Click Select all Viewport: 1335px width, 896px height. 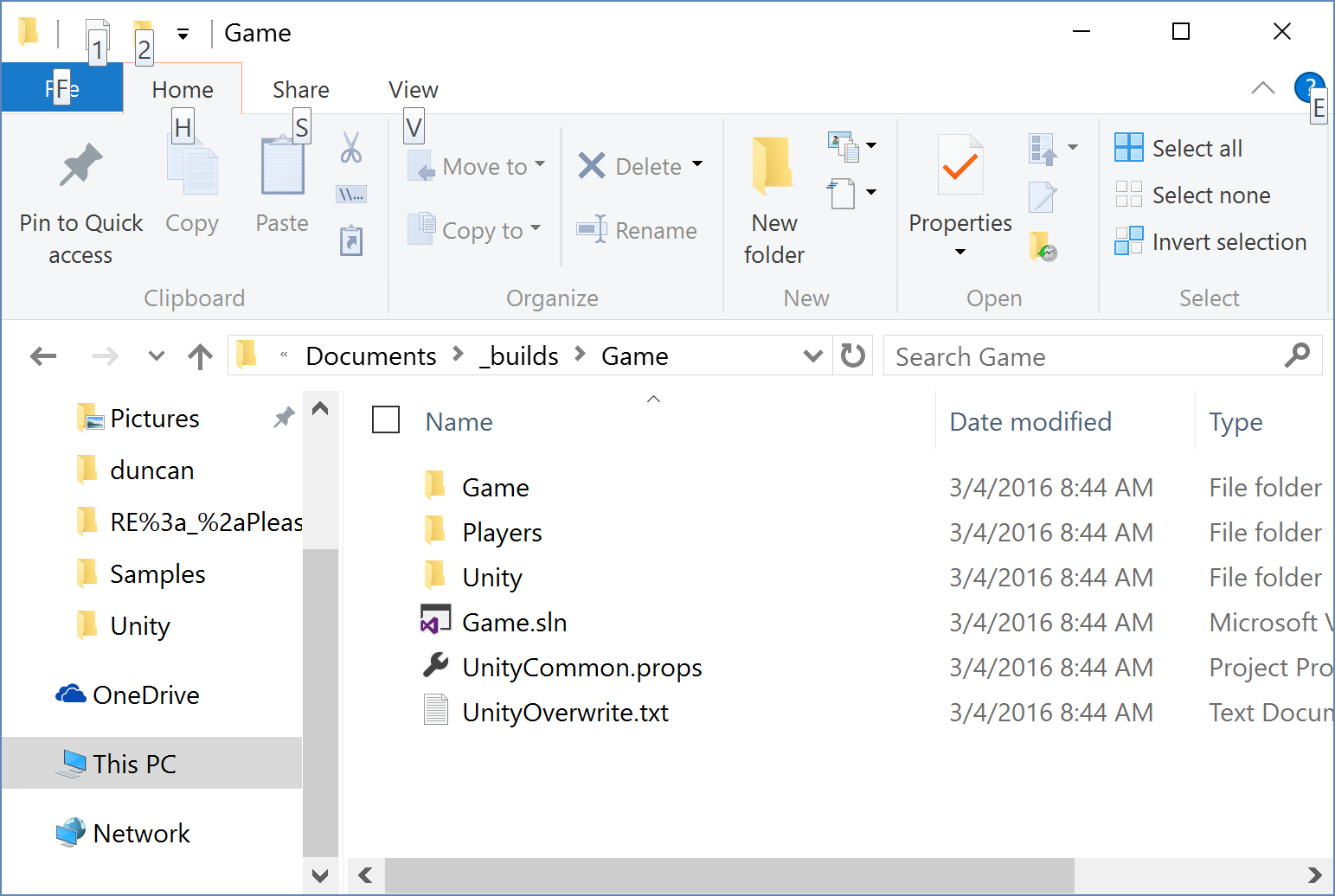(x=1178, y=148)
